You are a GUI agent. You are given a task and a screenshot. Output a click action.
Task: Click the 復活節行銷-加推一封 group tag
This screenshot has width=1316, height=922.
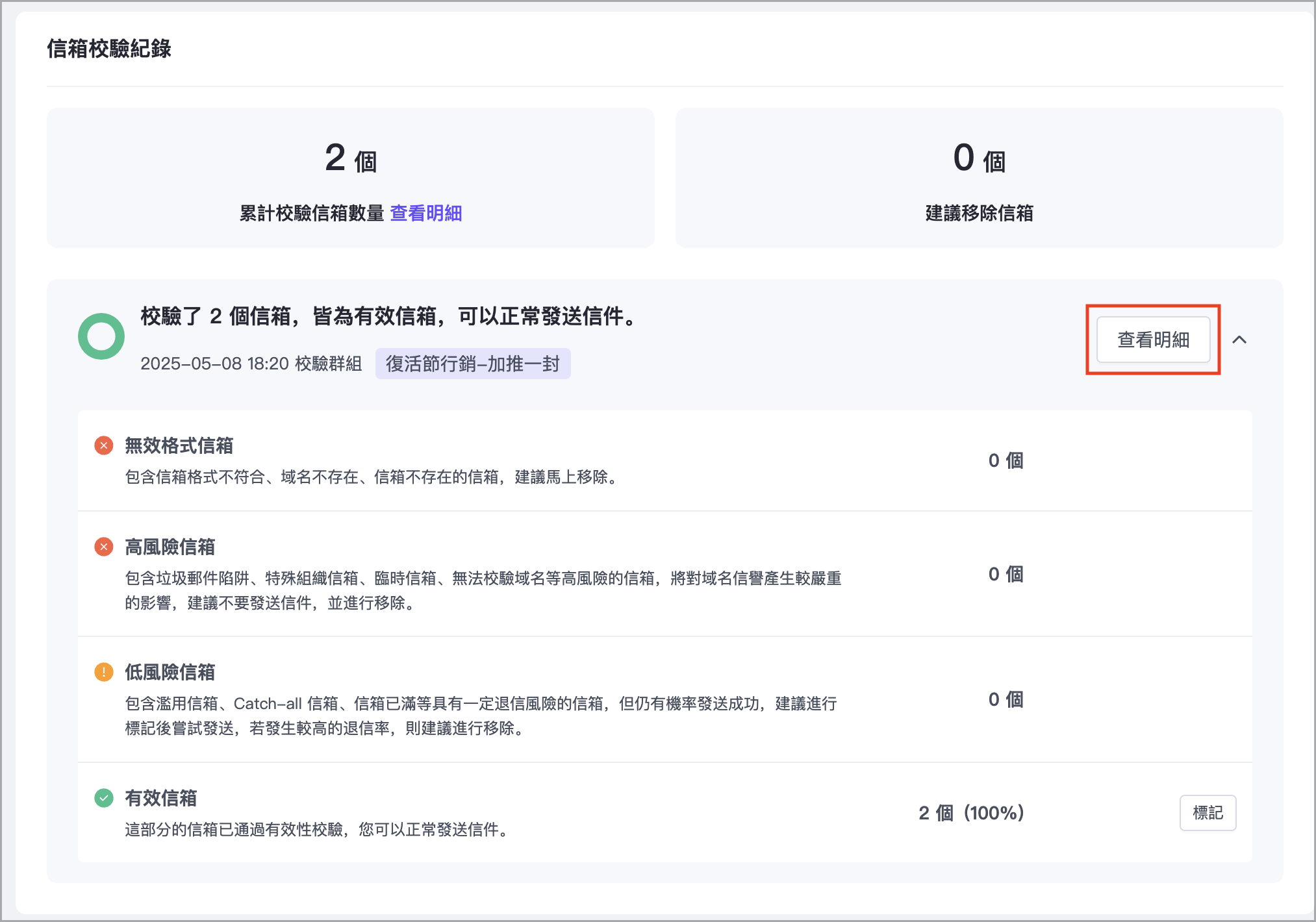tap(473, 364)
